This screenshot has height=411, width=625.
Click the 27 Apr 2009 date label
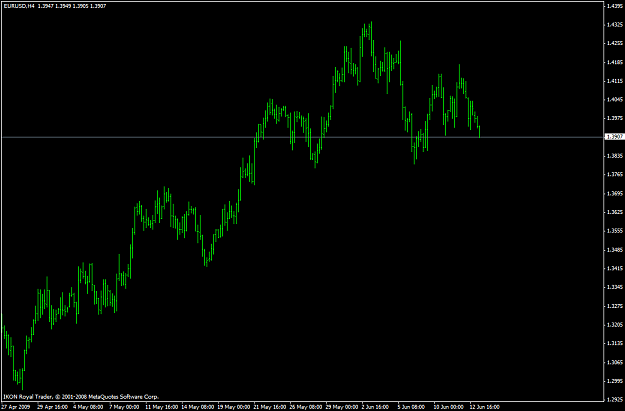coord(16,407)
